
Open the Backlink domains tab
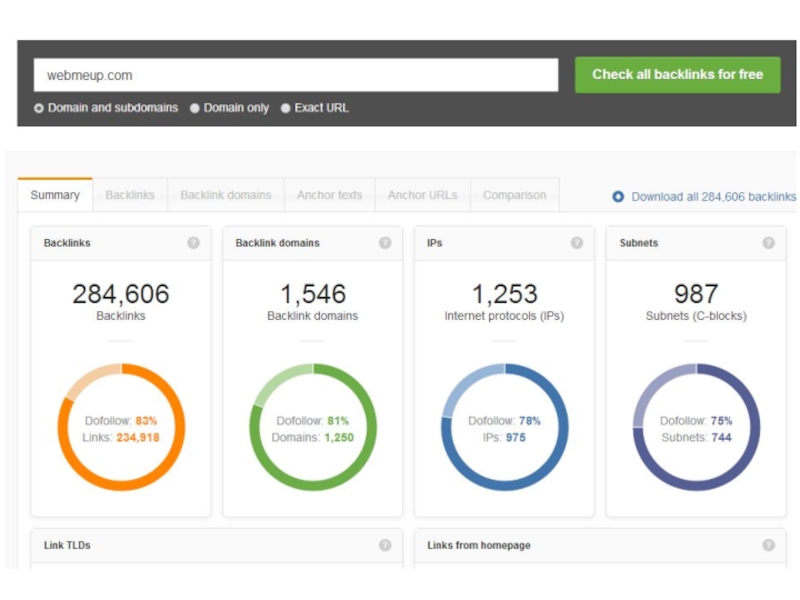[226, 195]
